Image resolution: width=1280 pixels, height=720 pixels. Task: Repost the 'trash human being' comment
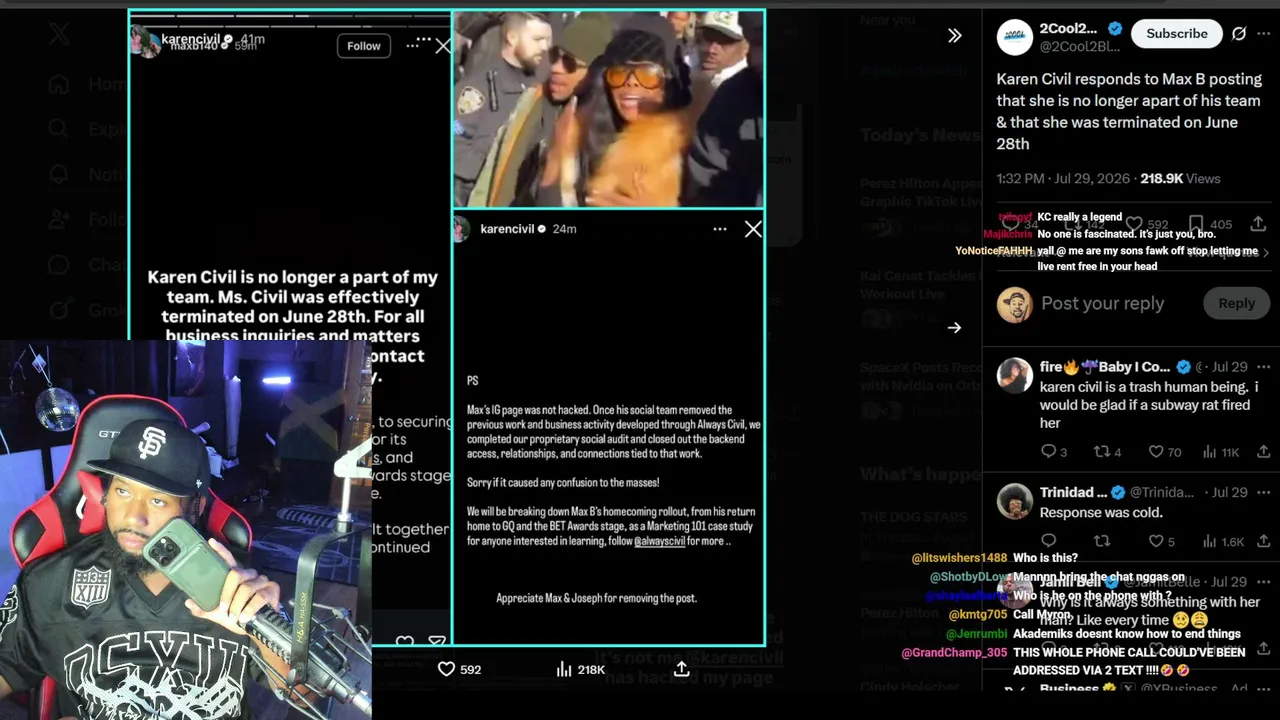pyautogui.click(x=1107, y=452)
